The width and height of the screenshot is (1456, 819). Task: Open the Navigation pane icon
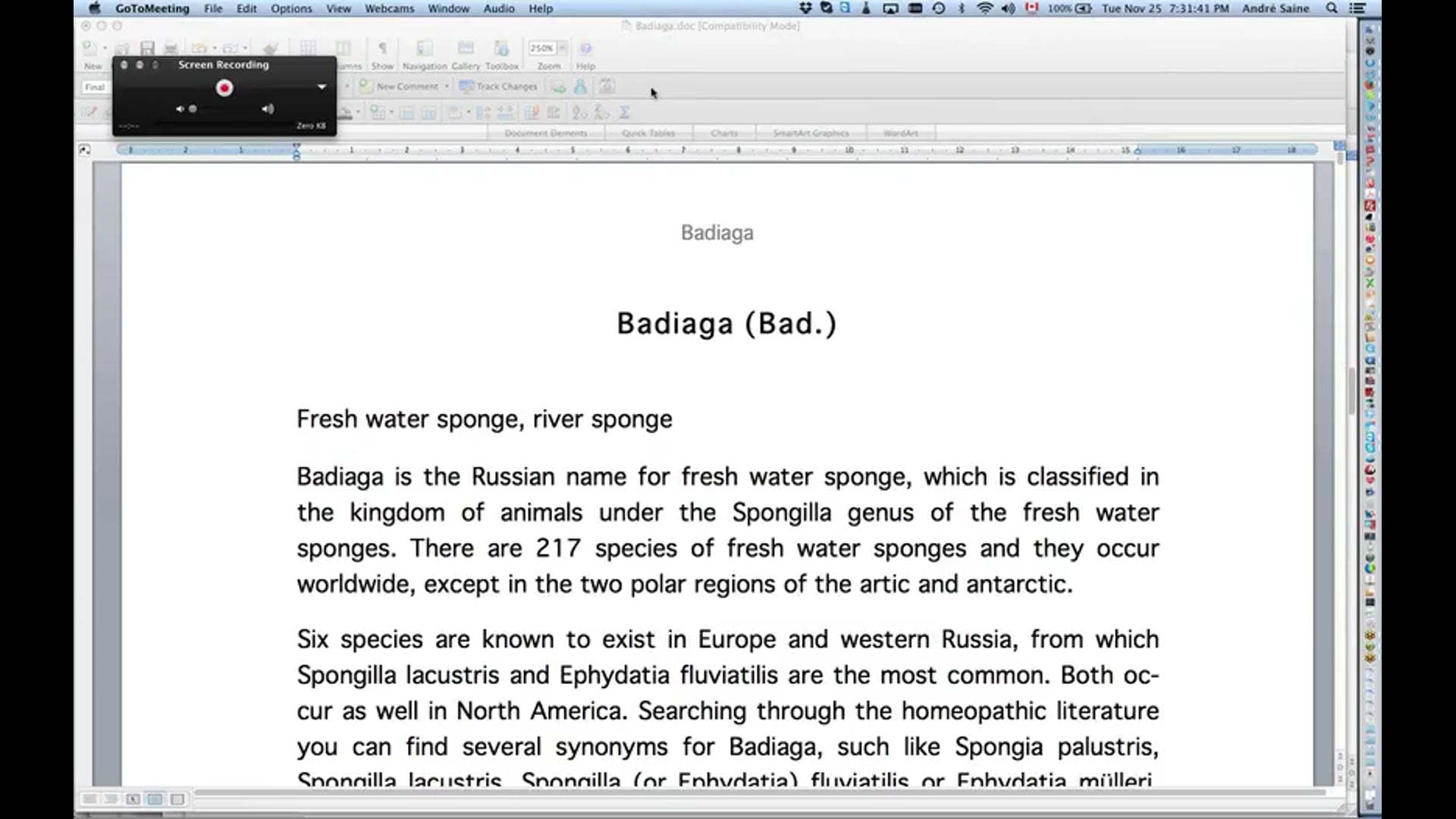tap(424, 49)
